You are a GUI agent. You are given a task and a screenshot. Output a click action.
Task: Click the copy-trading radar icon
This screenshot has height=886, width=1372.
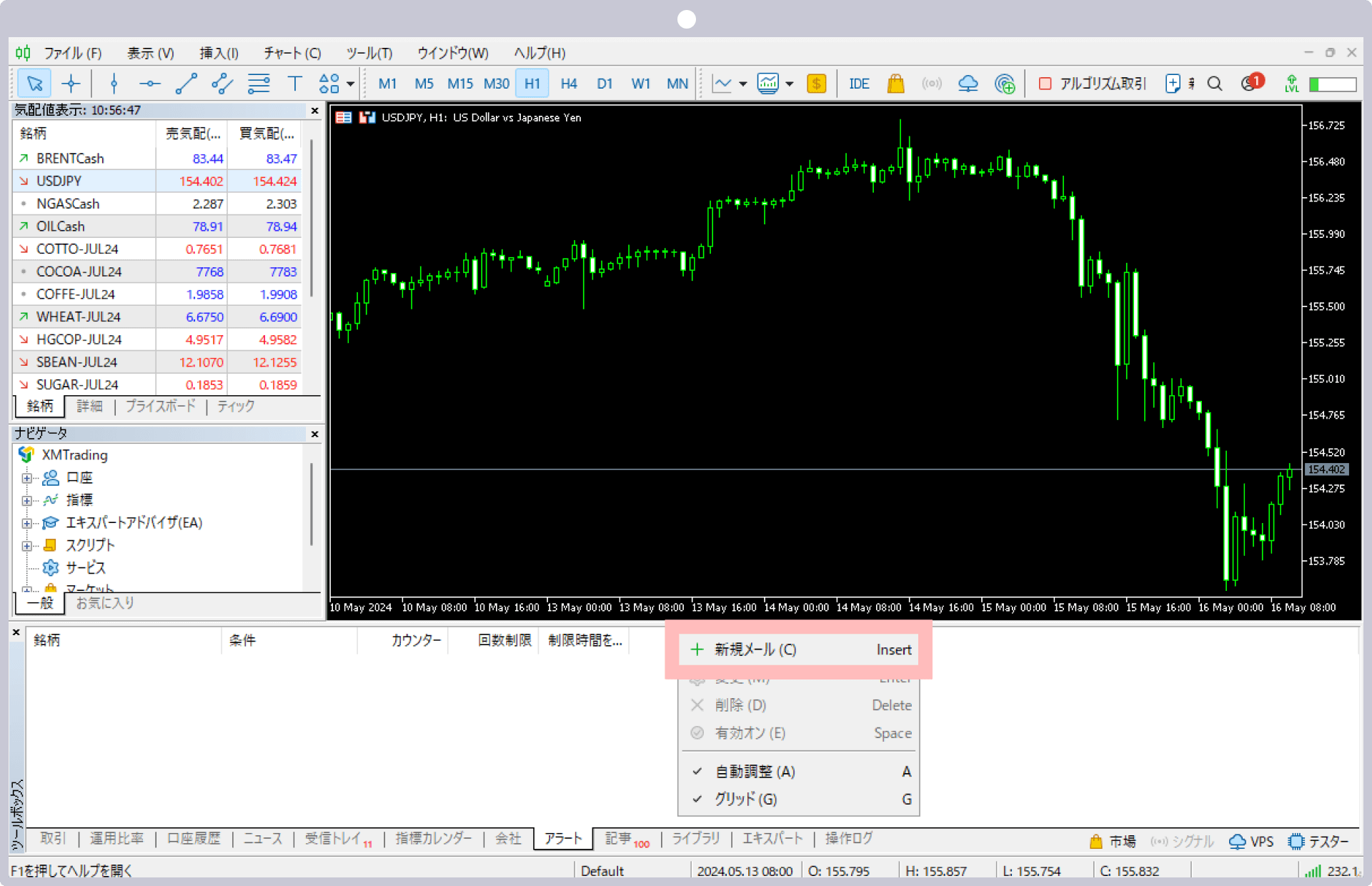[x=1005, y=84]
